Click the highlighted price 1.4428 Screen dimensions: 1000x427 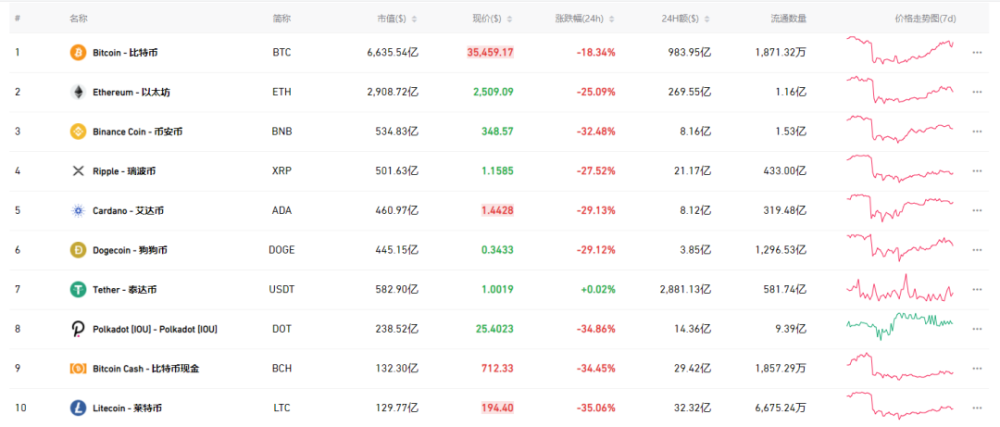point(498,211)
